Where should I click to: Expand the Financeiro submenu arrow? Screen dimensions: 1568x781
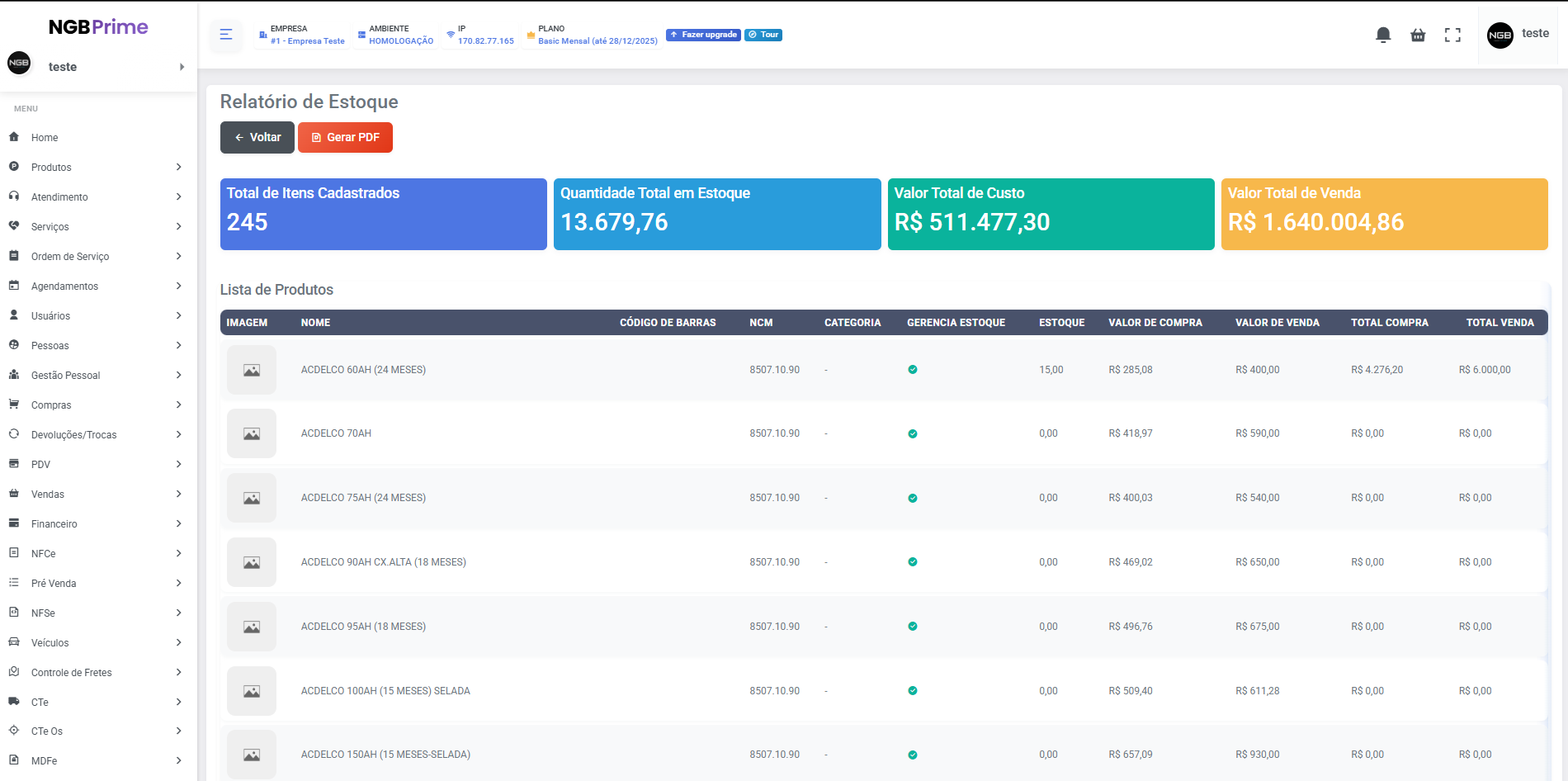tap(178, 523)
